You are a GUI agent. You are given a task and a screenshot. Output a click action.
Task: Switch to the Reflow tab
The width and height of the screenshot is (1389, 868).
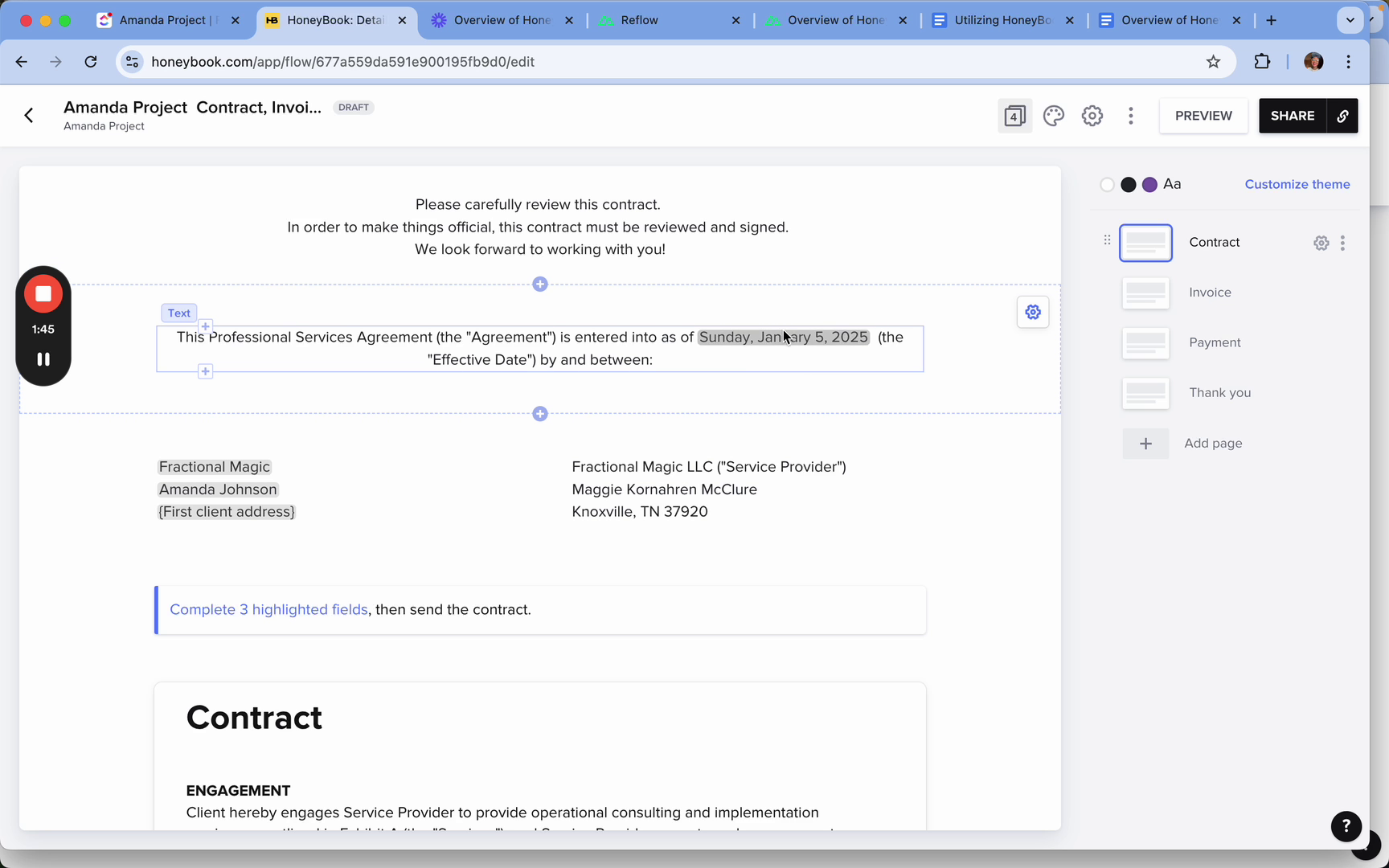(x=669, y=20)
